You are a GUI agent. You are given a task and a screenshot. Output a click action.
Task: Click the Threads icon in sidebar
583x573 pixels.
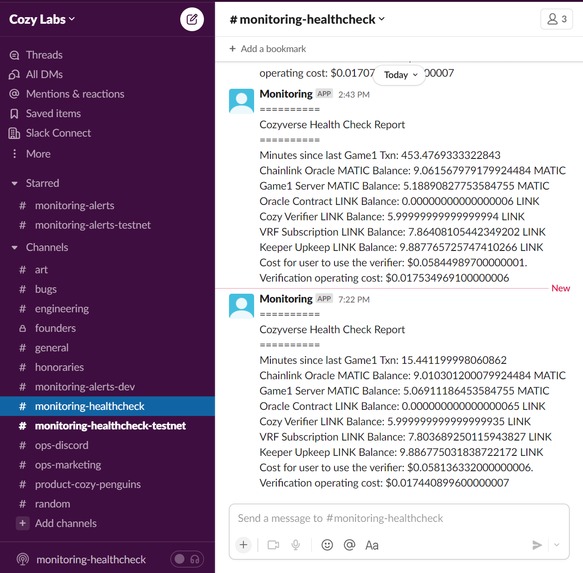click(14, 55)
